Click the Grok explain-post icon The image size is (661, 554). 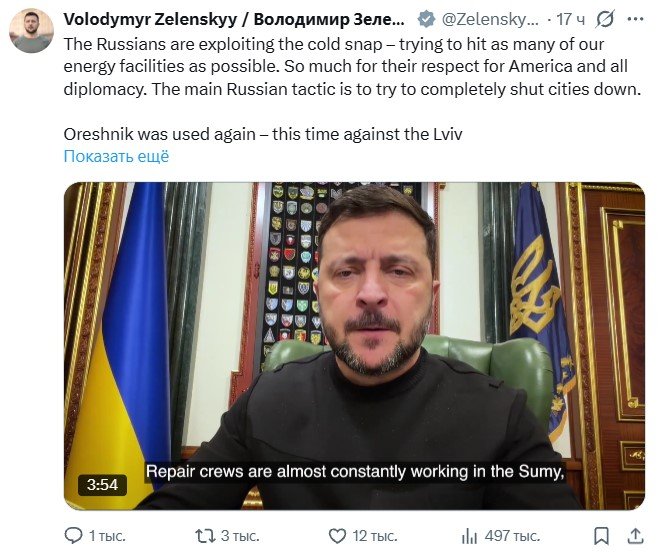pyautogui.click(x=605, y=19)
